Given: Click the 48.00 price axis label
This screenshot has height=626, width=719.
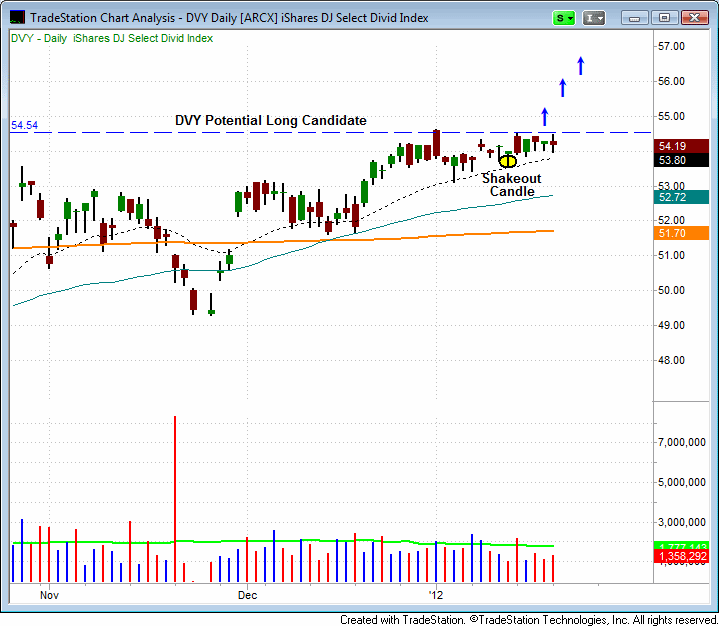Looking at the screenshot, I should [x=671, y=360].
